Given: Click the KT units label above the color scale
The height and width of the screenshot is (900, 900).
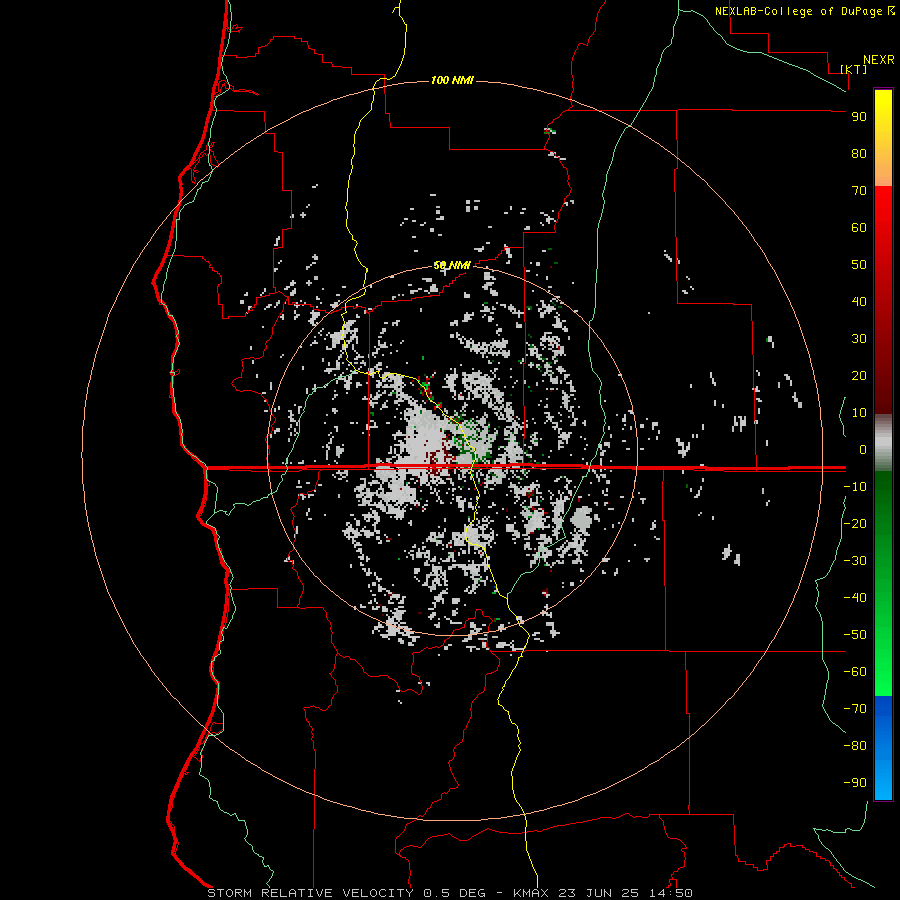Looking at the screenshot, I should pyautogui.click(x=854, y=69).
